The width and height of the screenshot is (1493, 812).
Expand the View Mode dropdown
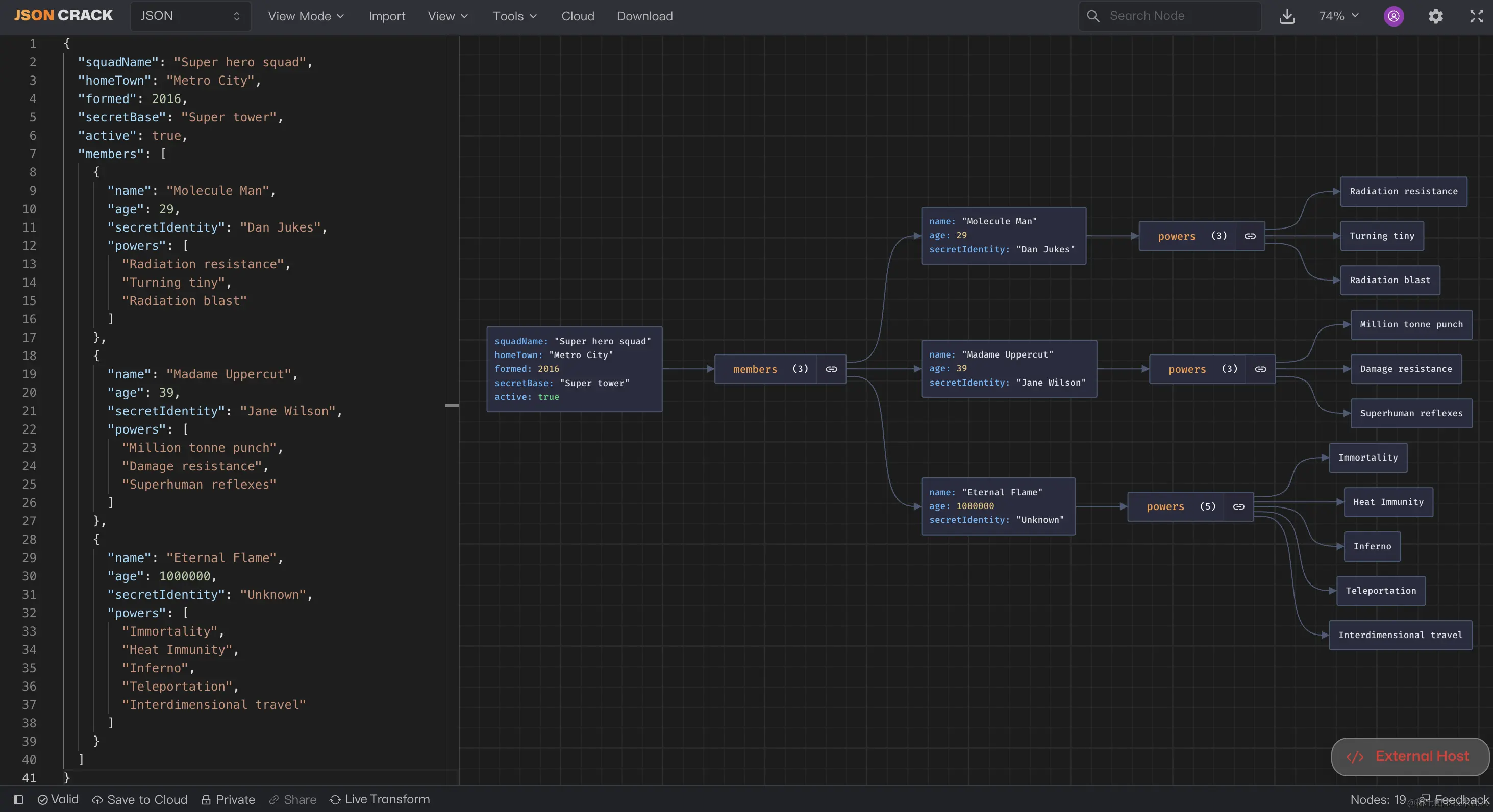click(306, 16)
